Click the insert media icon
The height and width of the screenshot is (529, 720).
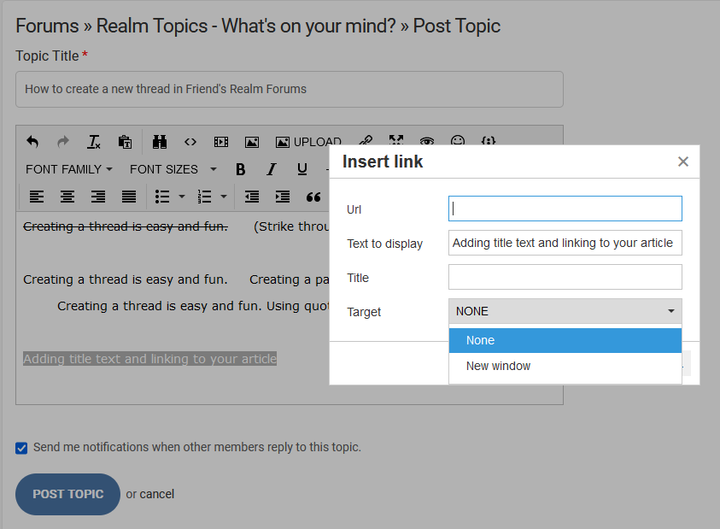[221, 142]
